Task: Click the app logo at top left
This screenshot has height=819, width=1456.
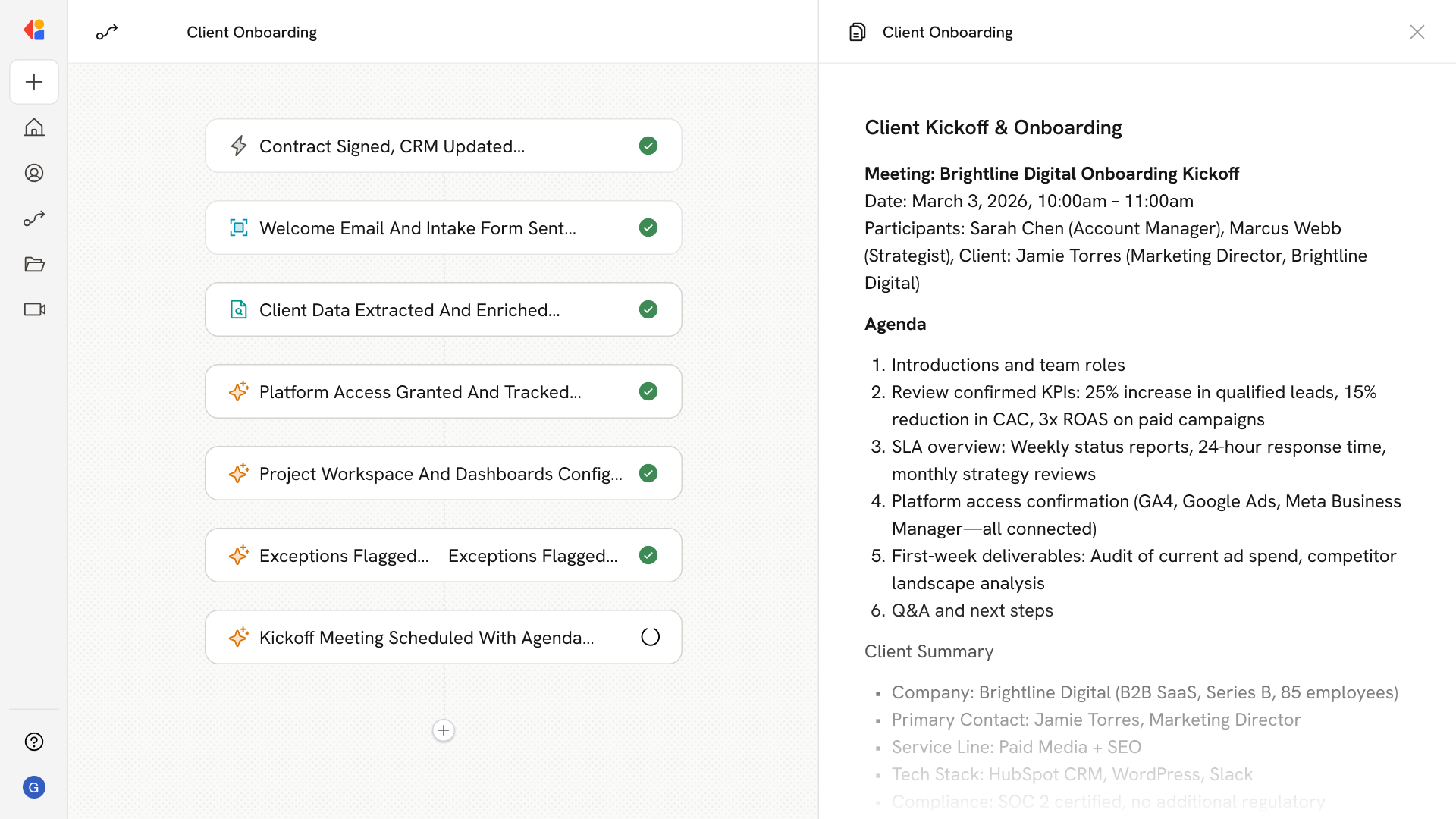Action: pyautogui.click(x=34, y=30)
